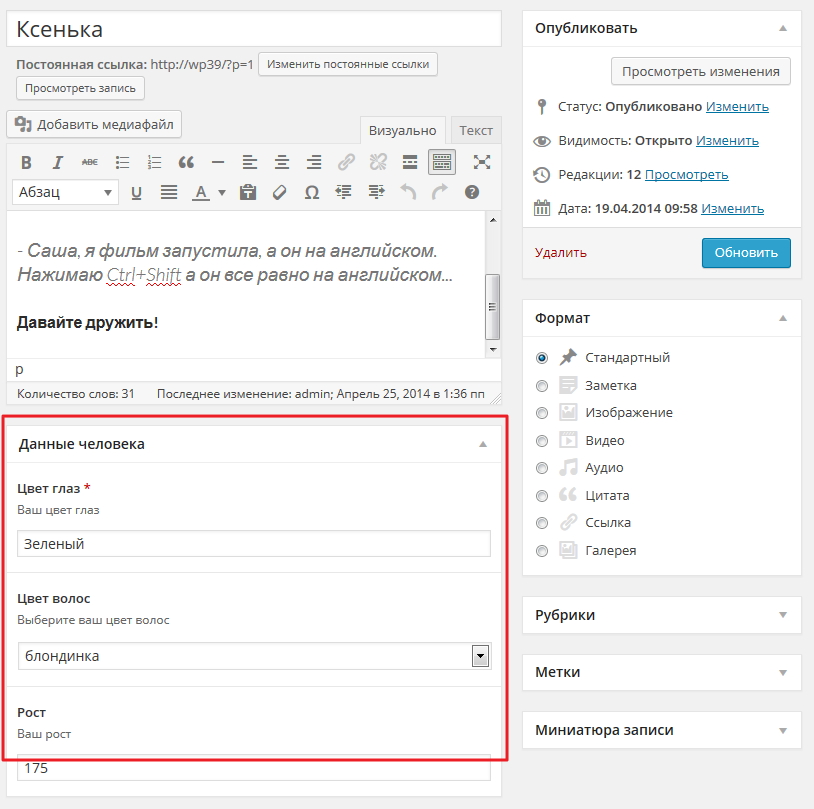Insert or edit link icon
Screen dimensions: 814x809
point(346,163)
